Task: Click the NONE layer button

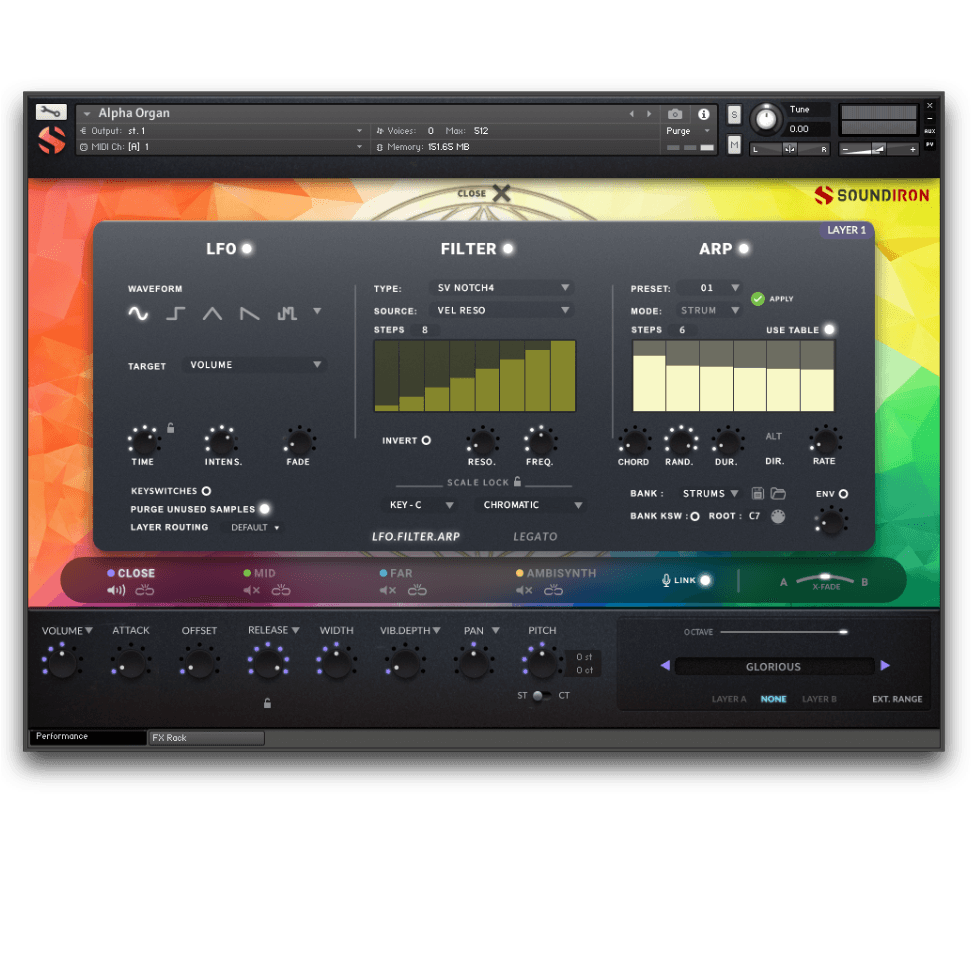Action: [x=773, y=699]
